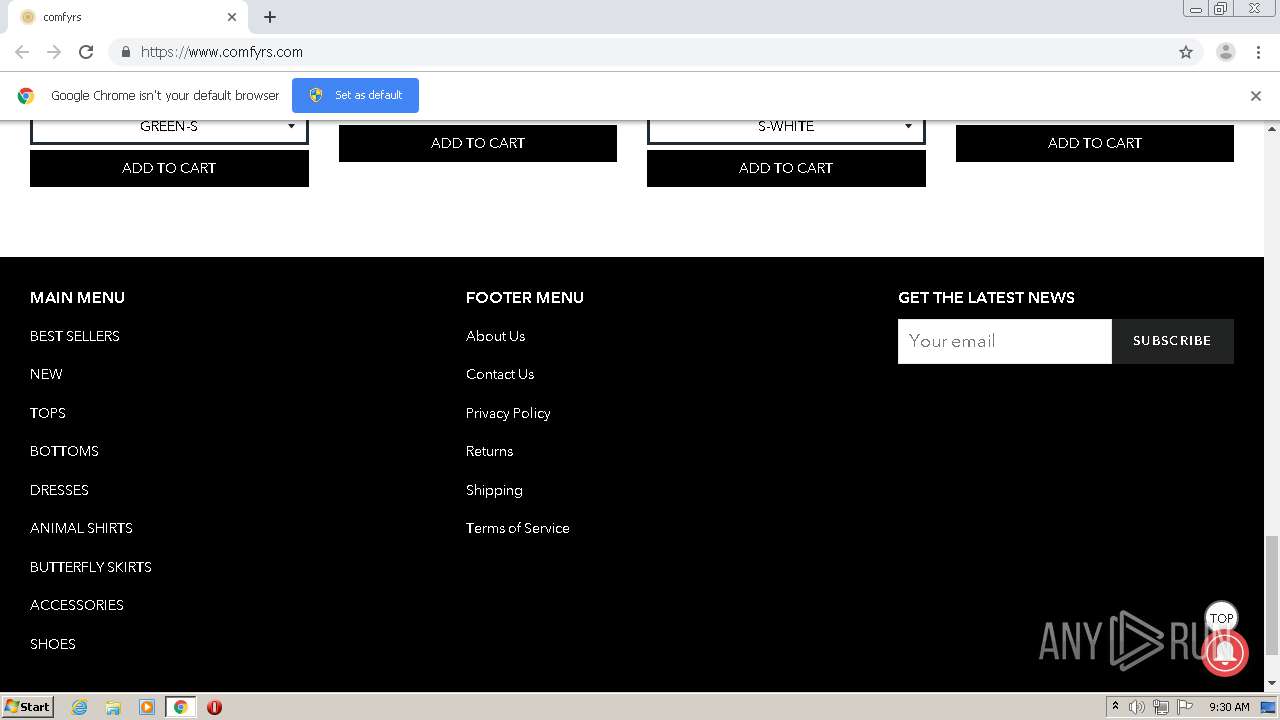This screenshot has height=720, width=1280.
Task: Focus the Your email input field
Action: 1005,341
